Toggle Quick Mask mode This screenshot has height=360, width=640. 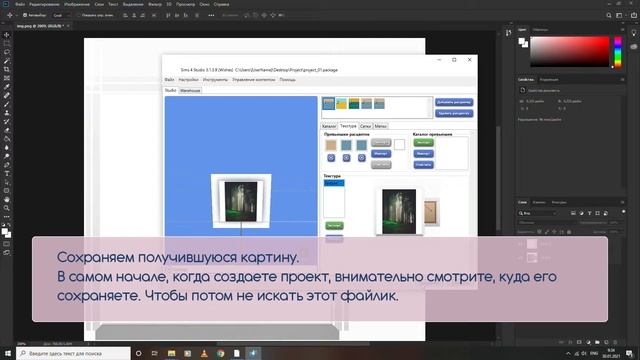(7, 244)
